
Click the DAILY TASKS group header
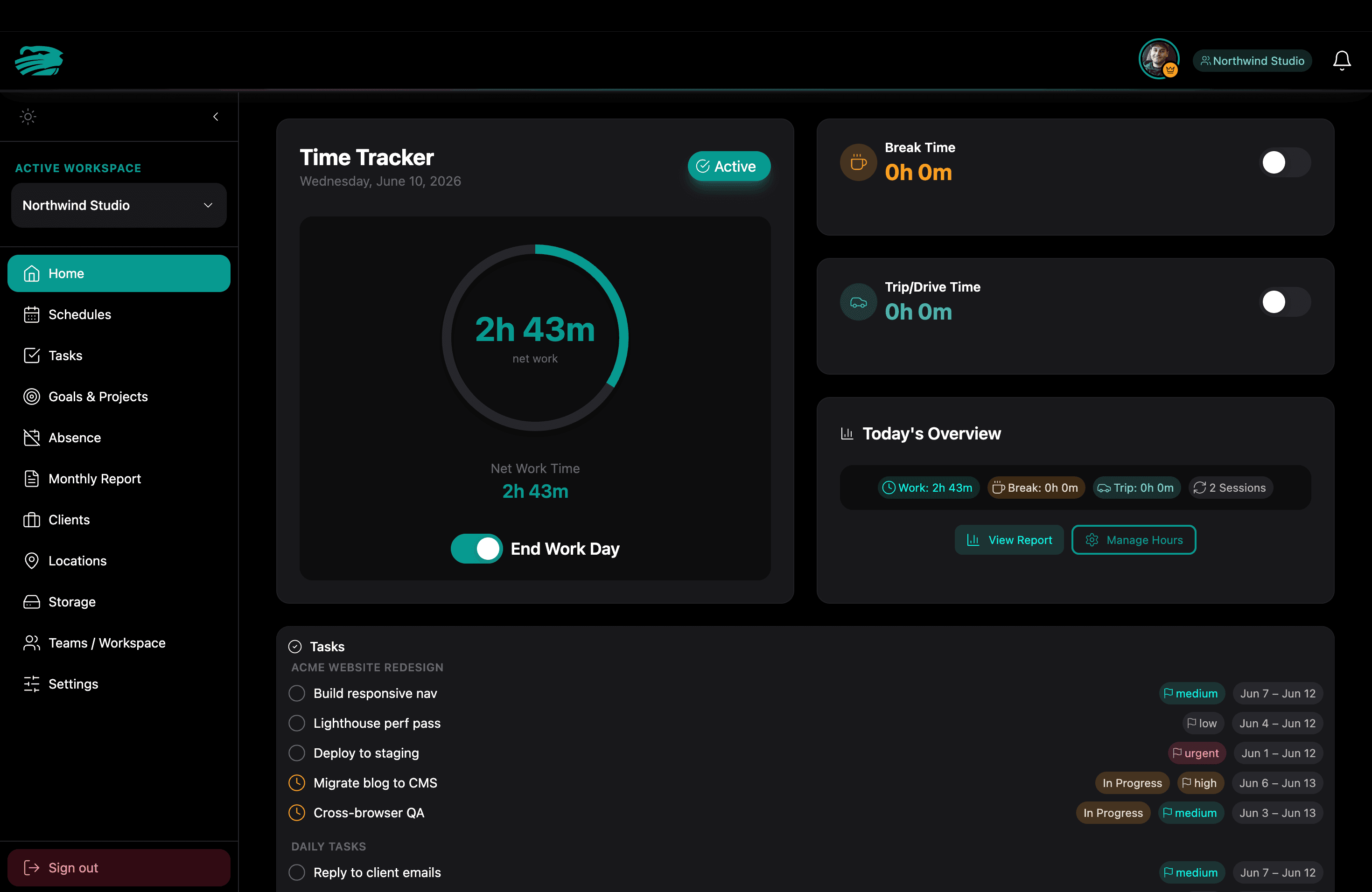[x=329, y=846]
